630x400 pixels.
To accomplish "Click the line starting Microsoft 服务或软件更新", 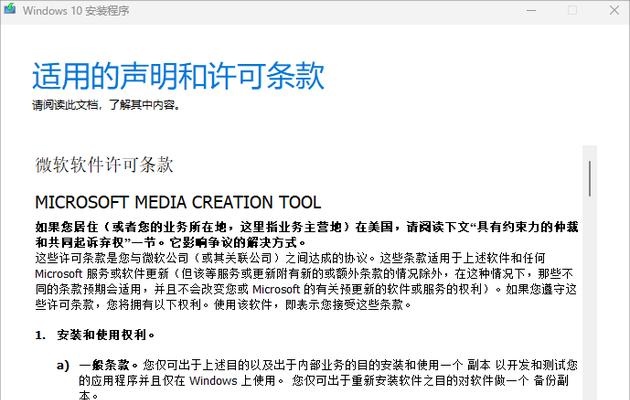I will coord(304,274).
